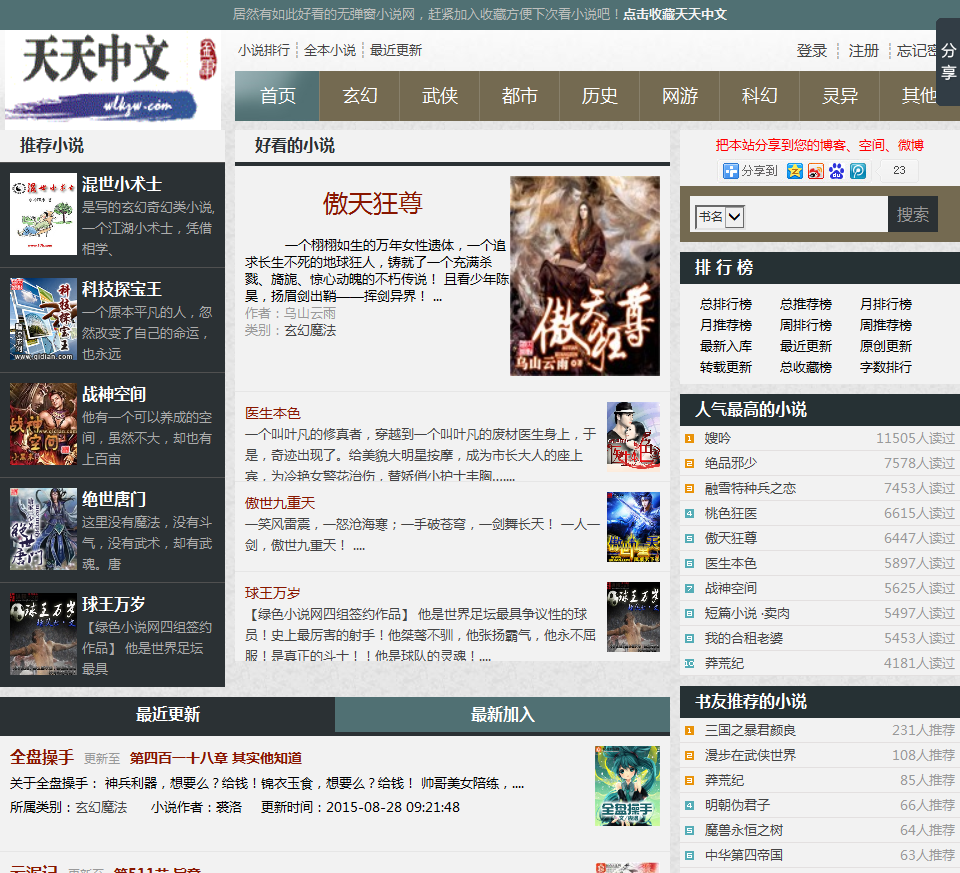Open 绝世唐门 cover thumbnail
Screen dimensions: 960x873
tap(43, 529)
